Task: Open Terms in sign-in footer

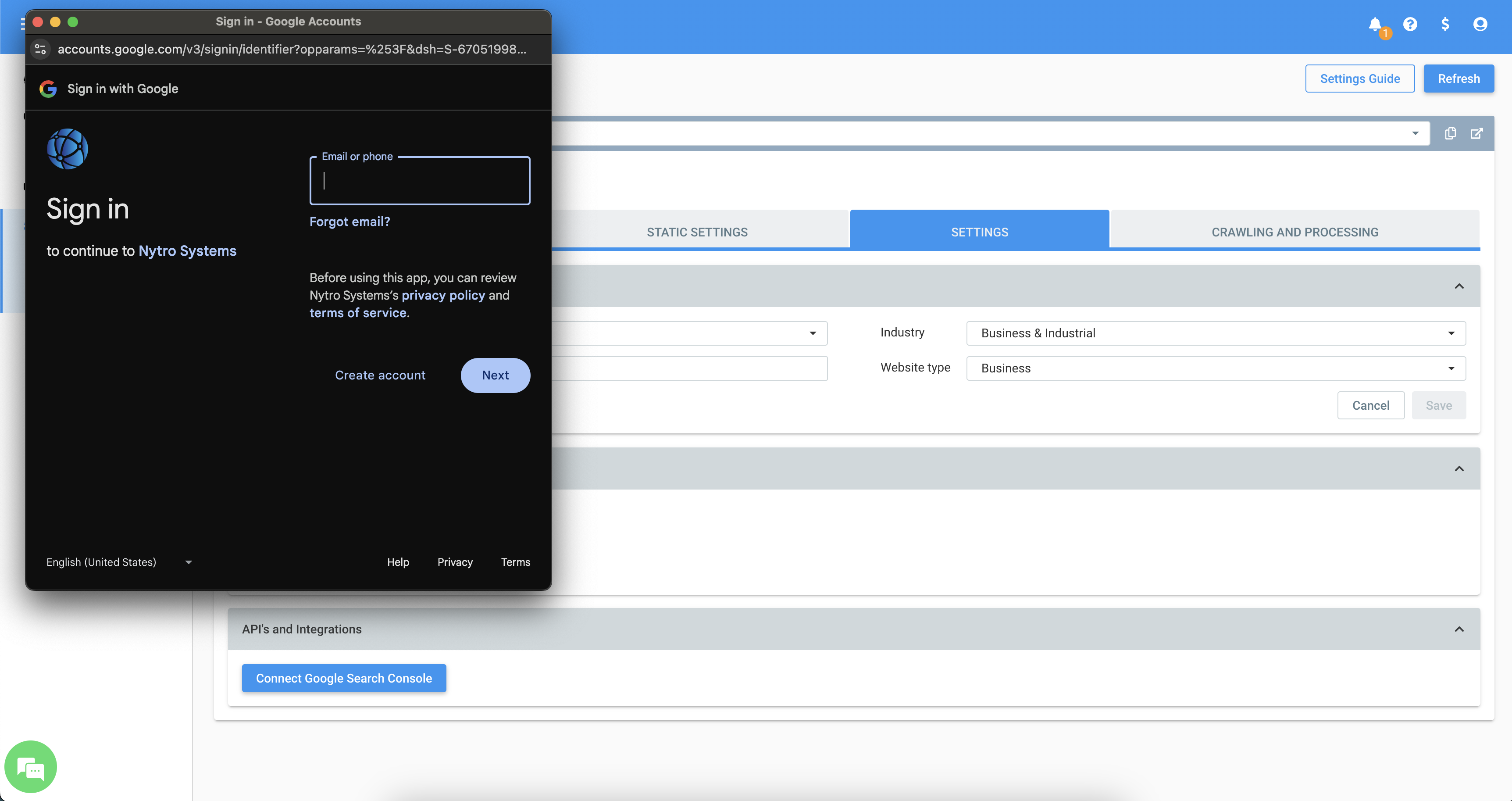Action: click(x=515, y=562)
